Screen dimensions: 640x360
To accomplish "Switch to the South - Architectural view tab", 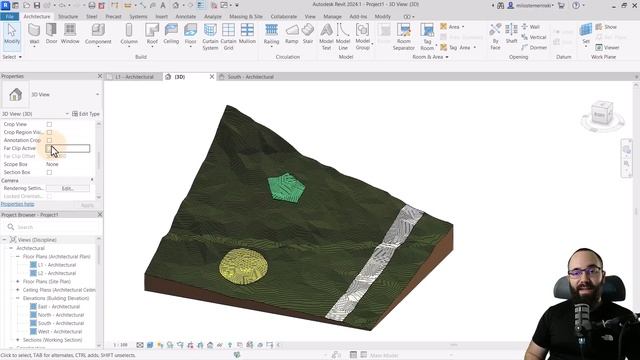I will pyautogui.click(x=250, y=77).
